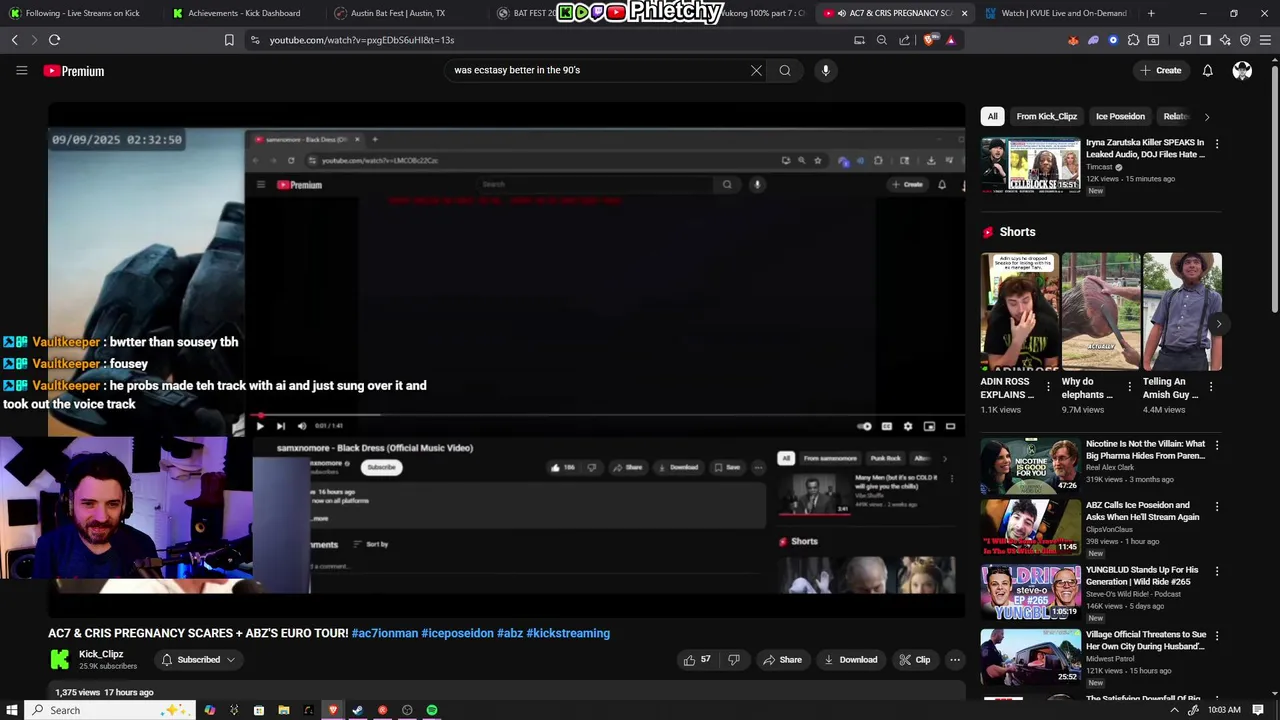Select From Kick_Clipz filter chip
The height and width of the screenshot is (720, 1280).
[x=1047, y=116]
